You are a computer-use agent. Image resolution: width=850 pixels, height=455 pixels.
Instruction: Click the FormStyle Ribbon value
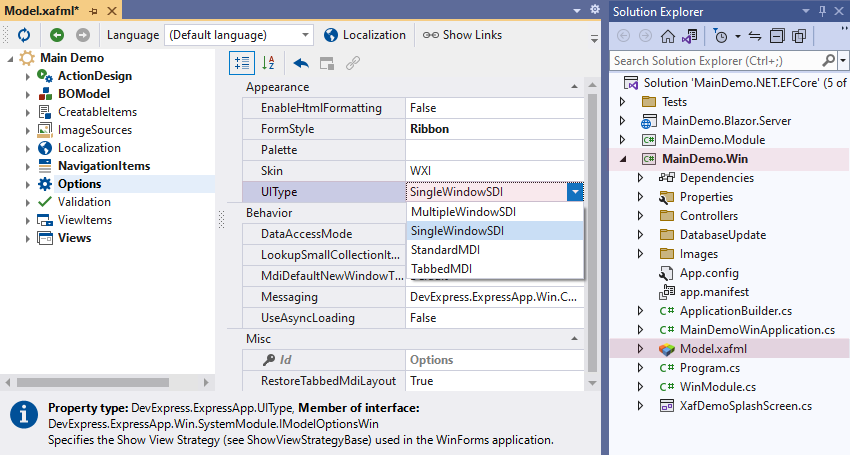point(494,129)
